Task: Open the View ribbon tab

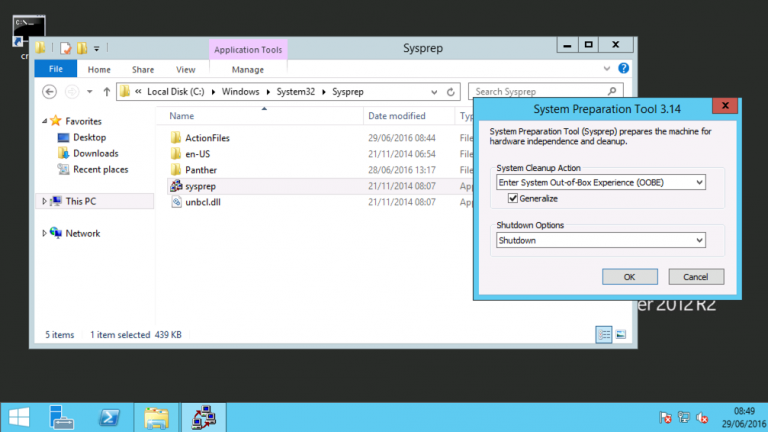Action: pyautogui.click(x=186, y=70)
